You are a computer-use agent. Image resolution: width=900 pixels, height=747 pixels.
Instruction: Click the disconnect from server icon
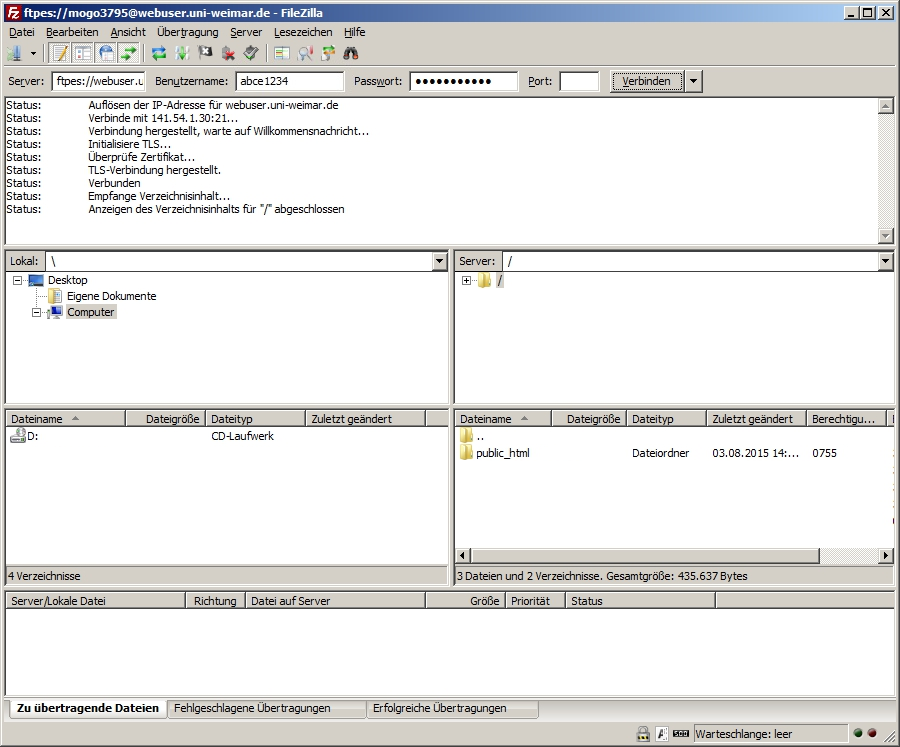click(229, 53)
